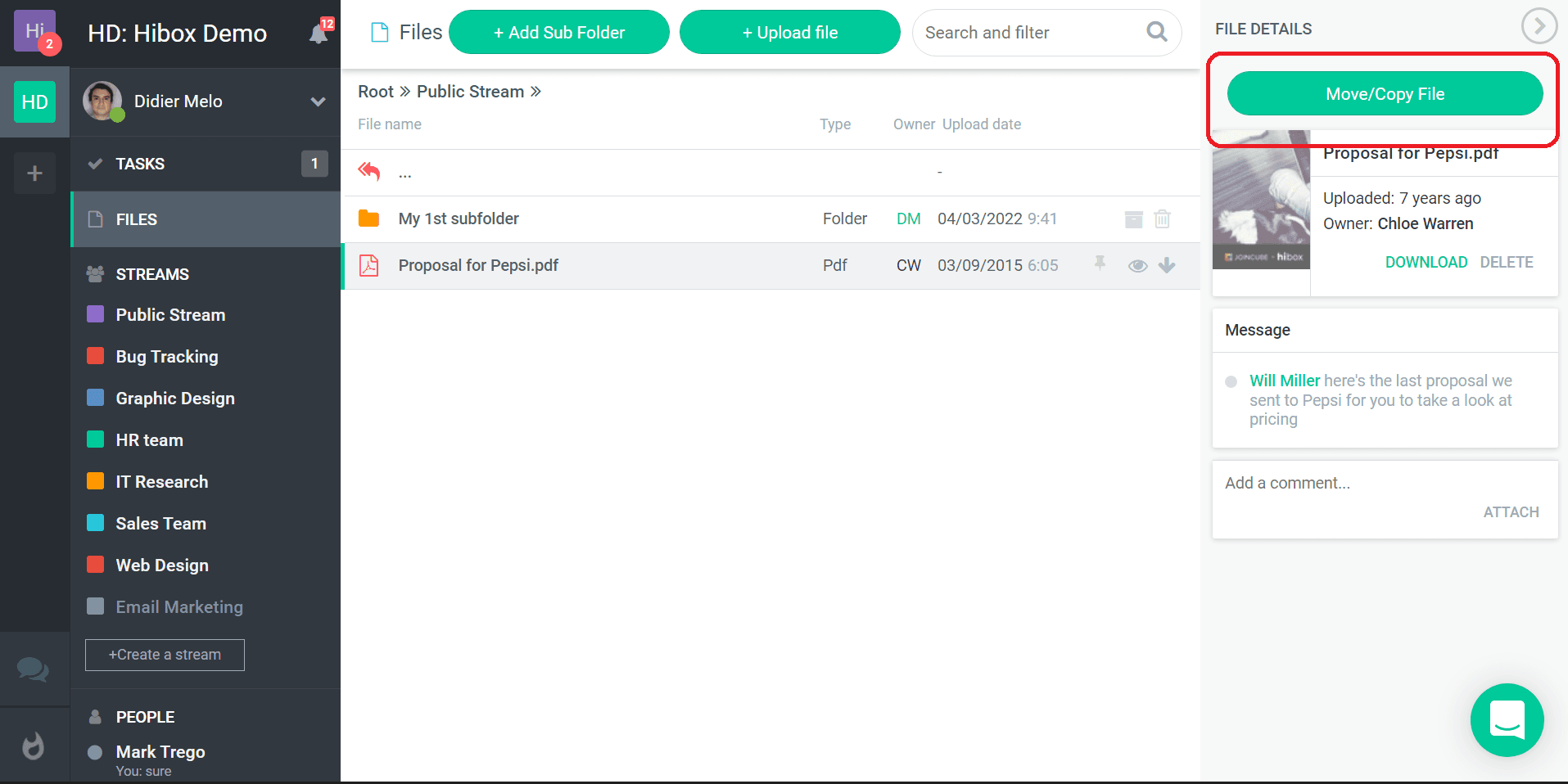Screen dimensions: 1568x784
Task: Toggle the eye icon for Proposal for Pepsi.pdf
Action: click(1137, 265)
